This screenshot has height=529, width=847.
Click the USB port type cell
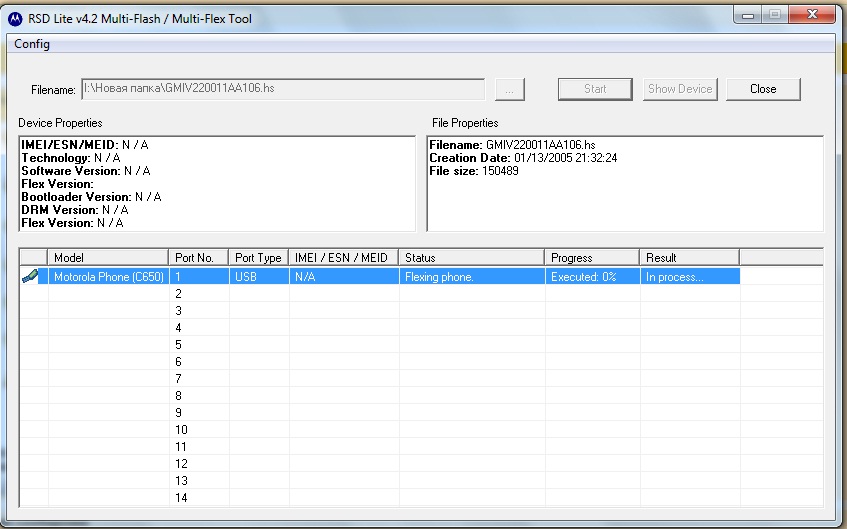pyautogui.click(x=259, y=277)
